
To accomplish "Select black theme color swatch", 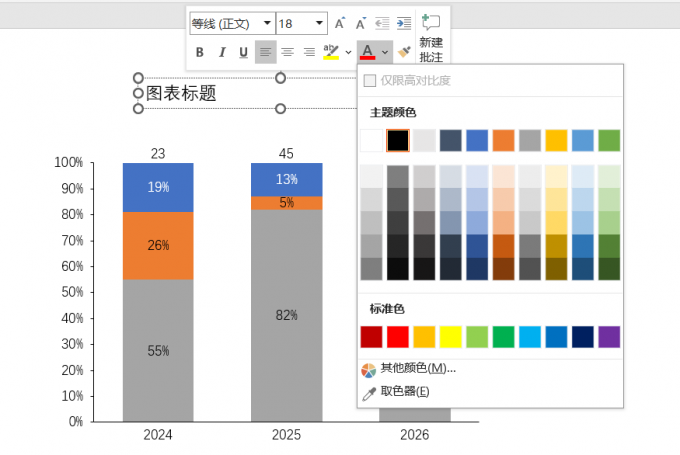I will [398, 141].
